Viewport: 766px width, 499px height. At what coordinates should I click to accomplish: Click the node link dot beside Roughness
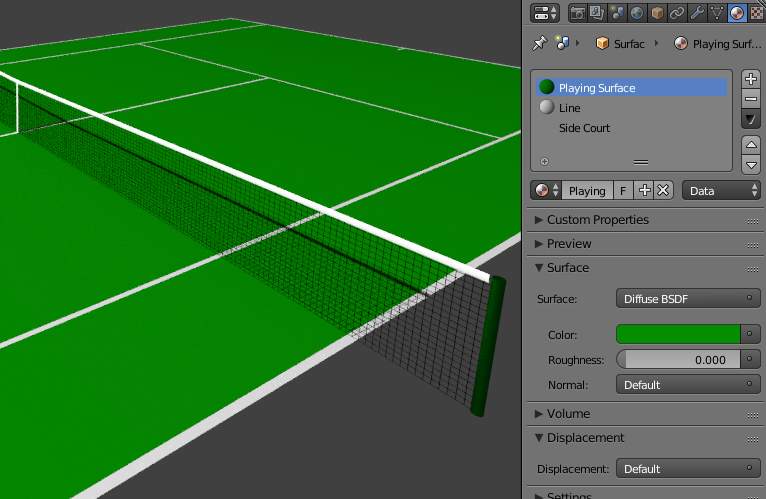coord(750,359)
